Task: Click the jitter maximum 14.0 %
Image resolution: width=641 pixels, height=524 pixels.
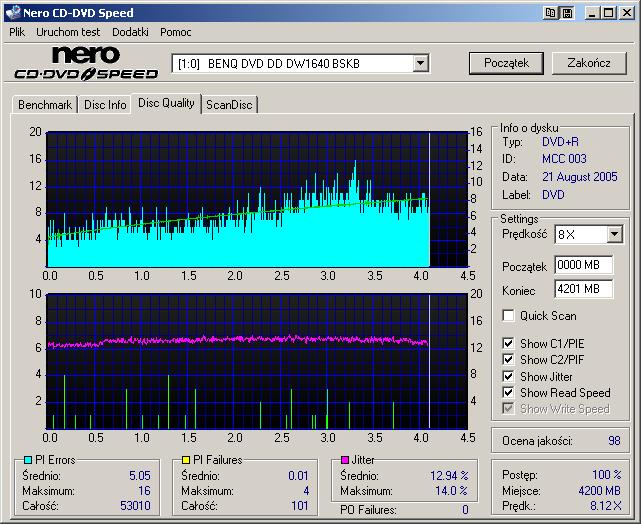Action: click(451, 490)
